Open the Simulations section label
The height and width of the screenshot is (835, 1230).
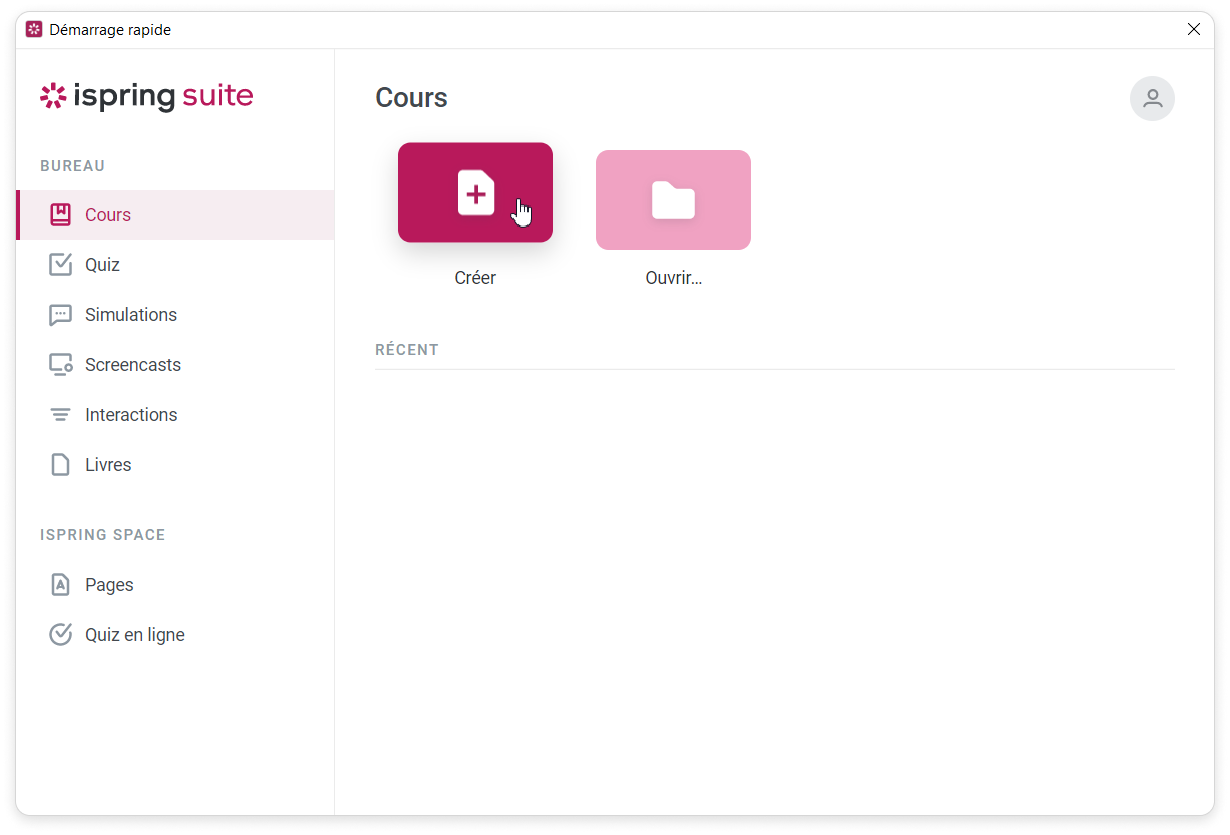pos(131,315)
